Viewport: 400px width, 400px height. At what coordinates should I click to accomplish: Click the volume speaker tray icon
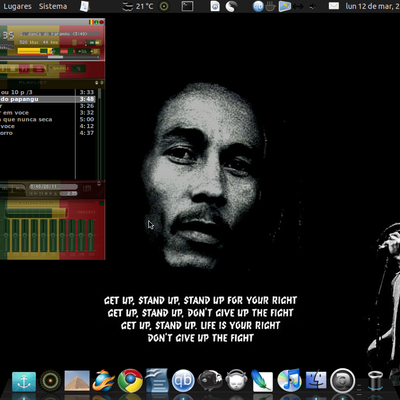313,6
